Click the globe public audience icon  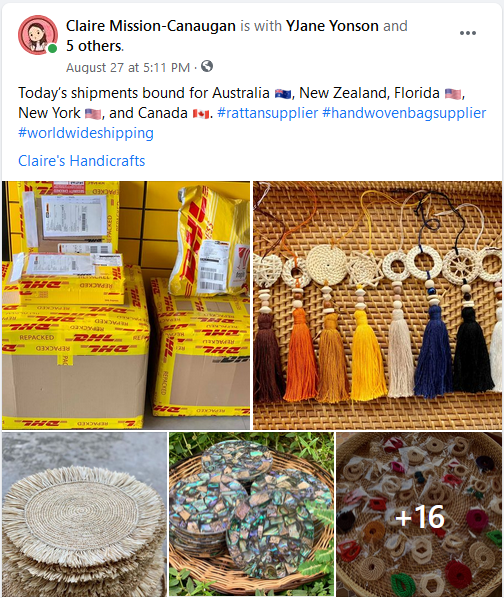pyautogui.click(x=207, y=66)
